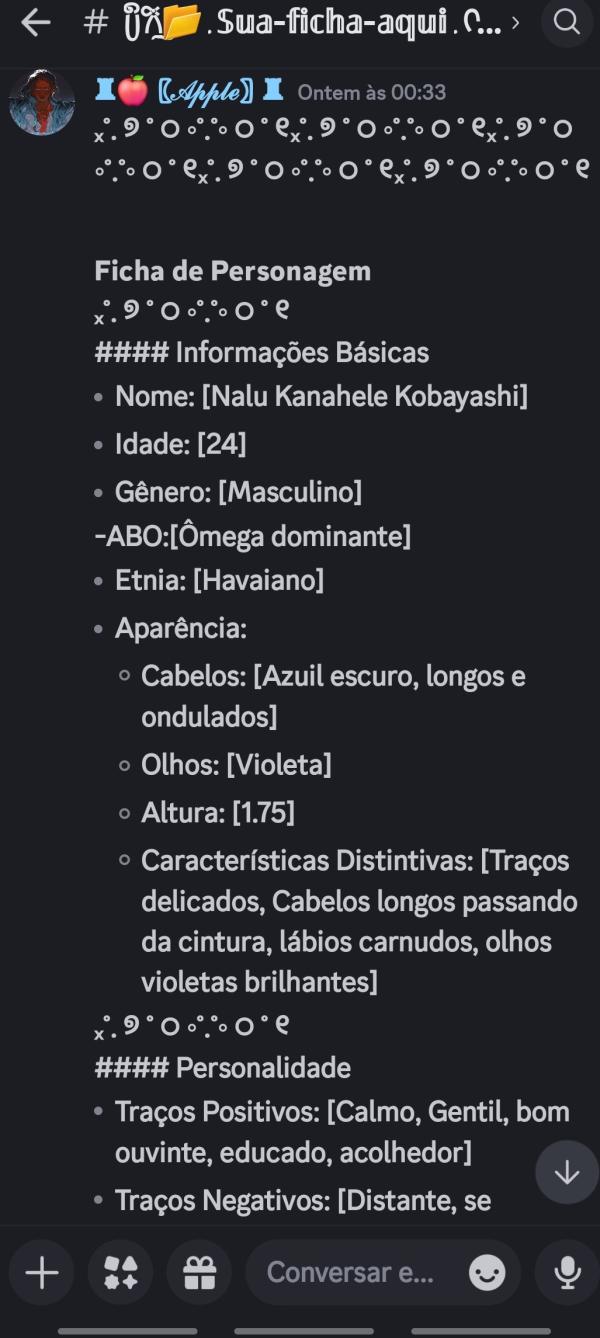The height and width of the screenshot is (1338, 600).
Task: Select the Ficha de Personagem heading
Action: click(233, 271)
